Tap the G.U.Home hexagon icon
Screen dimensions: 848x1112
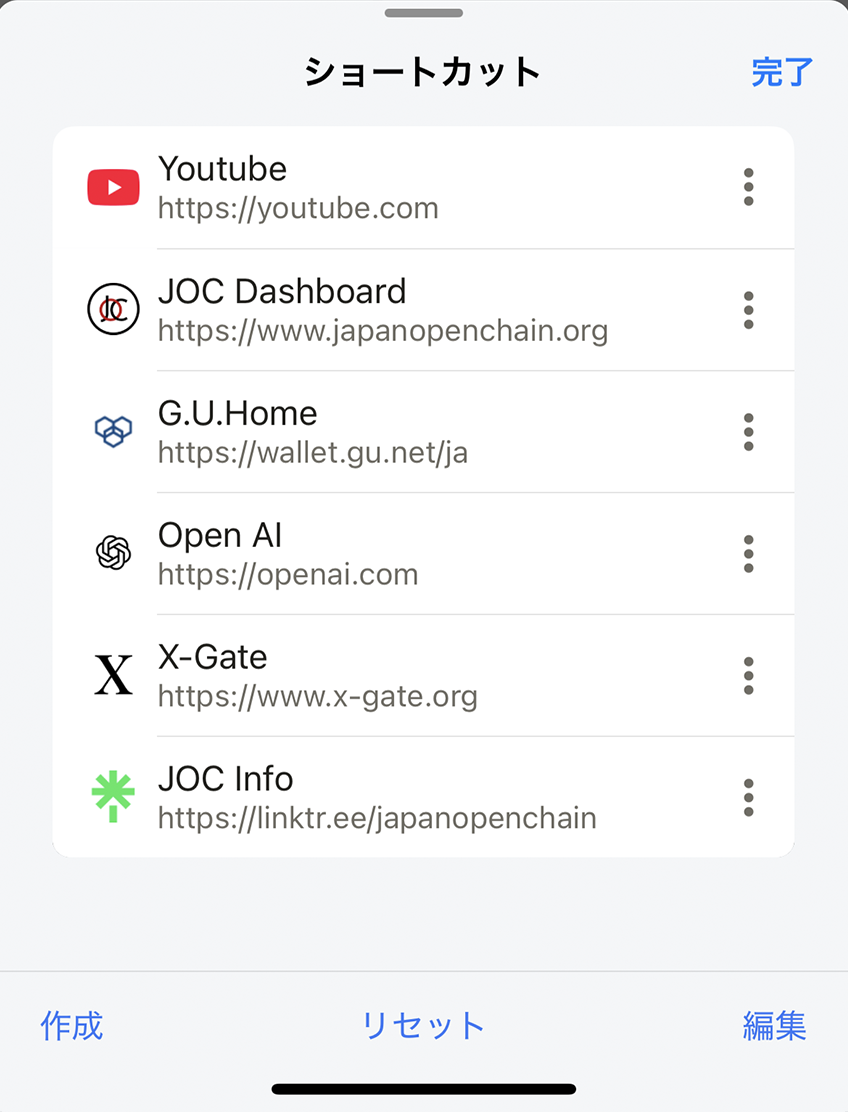click(113, 432)
